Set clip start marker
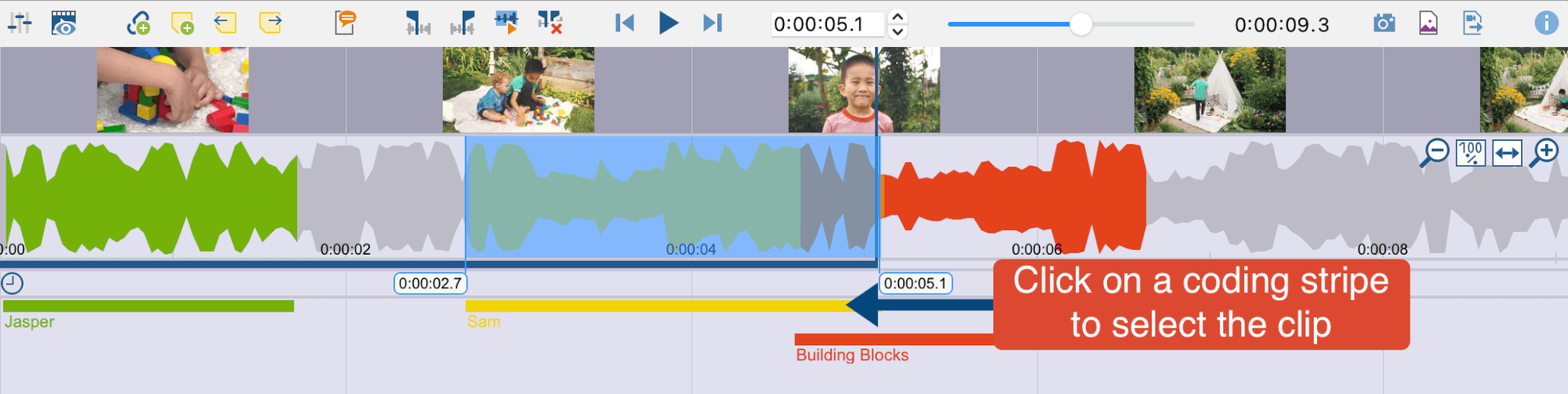1568x394 pixels. pyautogui.click(x=417, y=23)
